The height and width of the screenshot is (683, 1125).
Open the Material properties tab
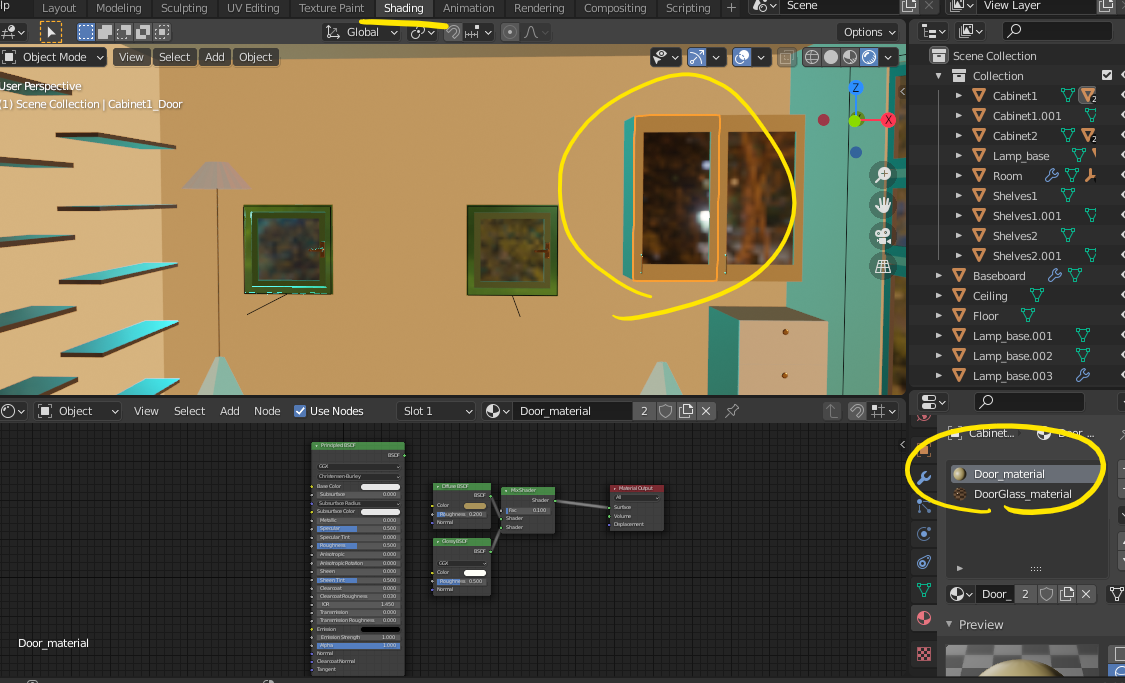click(x=924, y=618)
